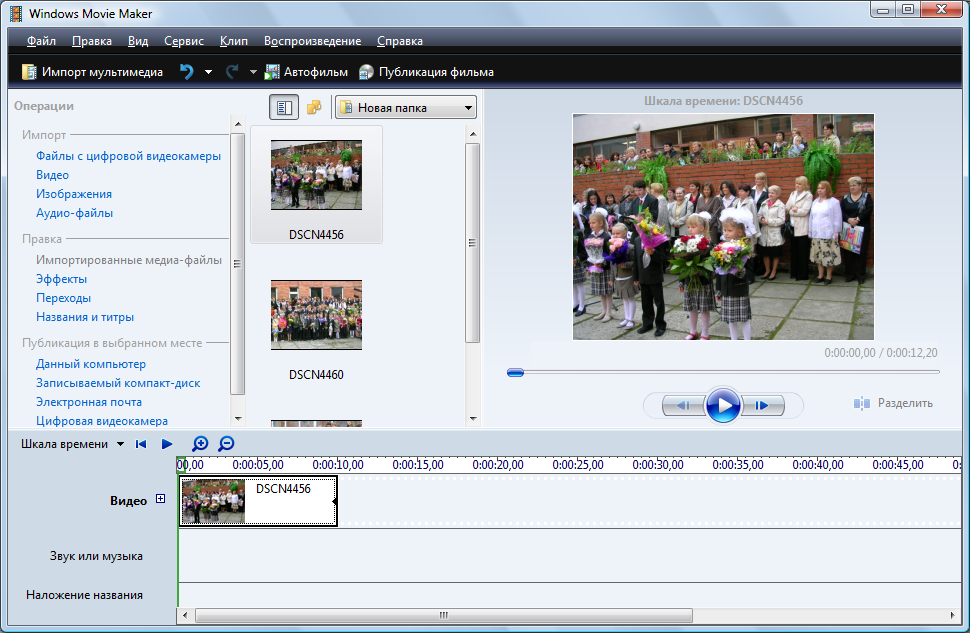Viewport: 970px width, 633px height.
Task: Go up one folder level in media pane
Action: (314, 107)
